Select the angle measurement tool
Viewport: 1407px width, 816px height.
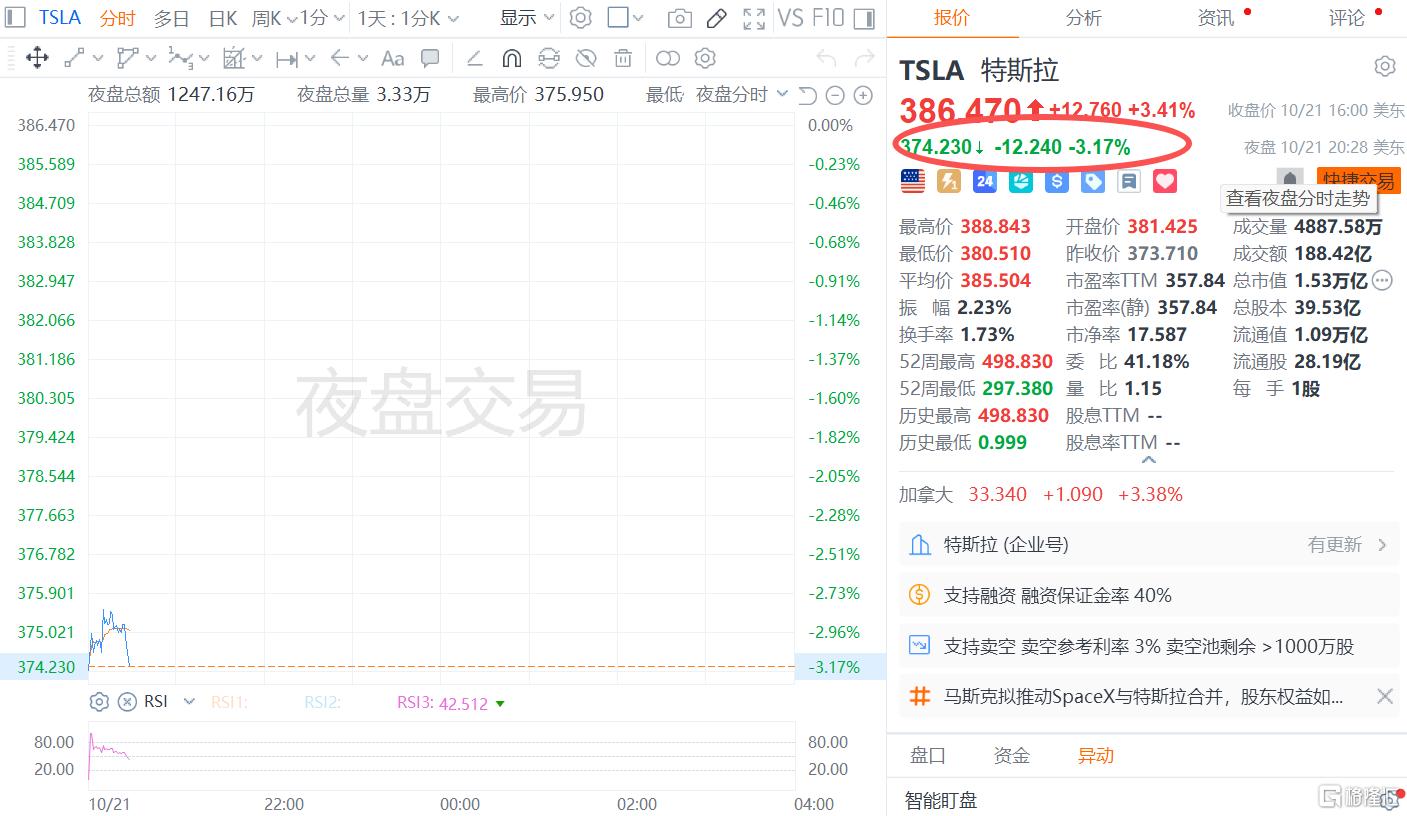(476, 58)
